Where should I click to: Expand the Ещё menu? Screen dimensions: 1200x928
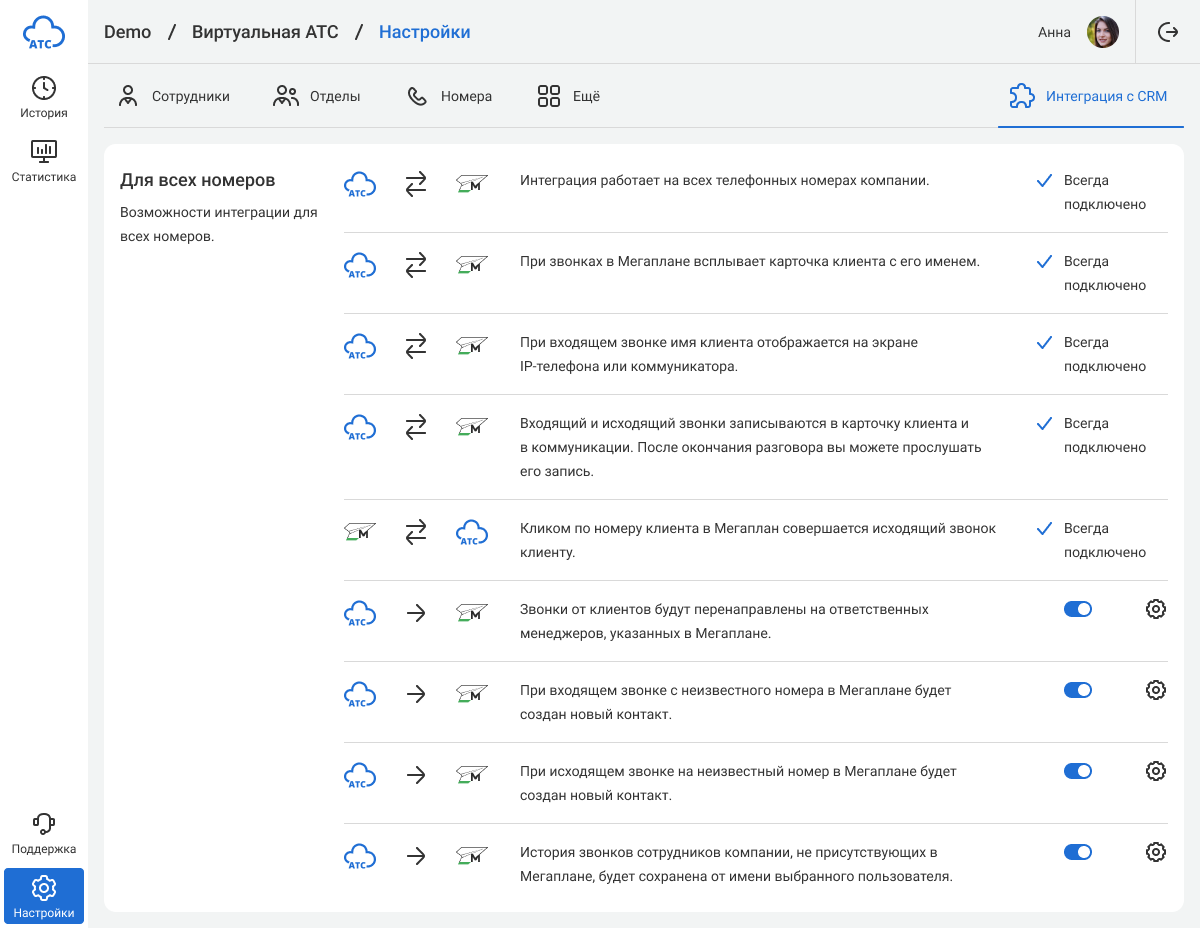click(x=568, y=97)
